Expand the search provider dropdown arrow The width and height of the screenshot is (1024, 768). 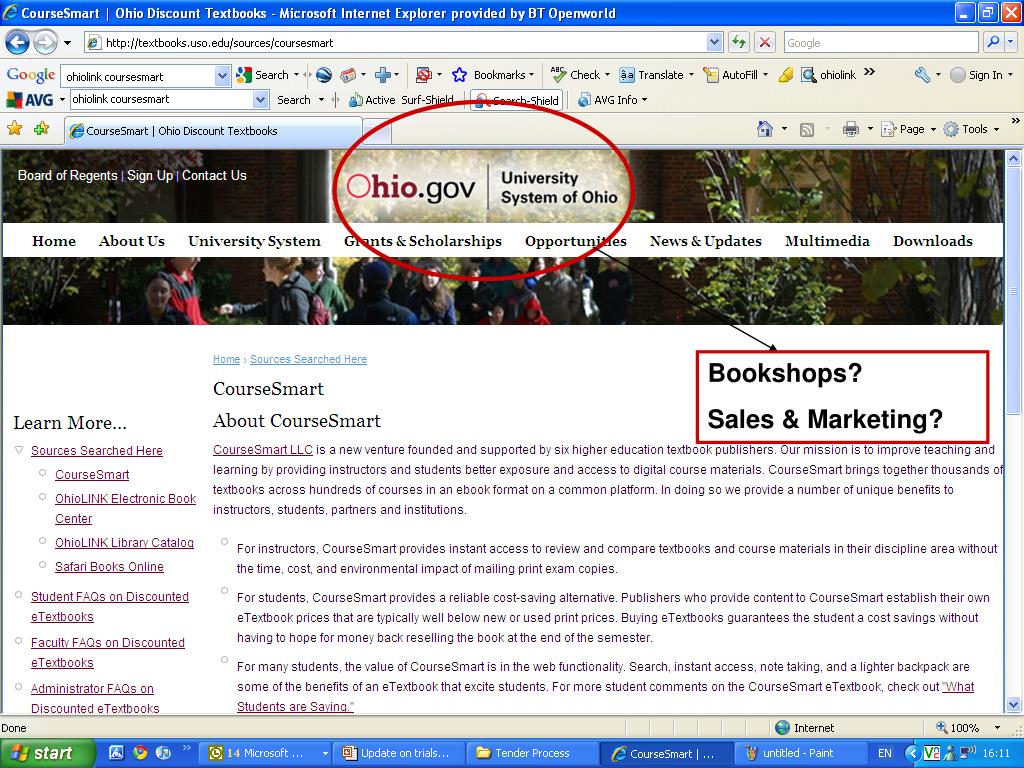[x=1010, y=42]
